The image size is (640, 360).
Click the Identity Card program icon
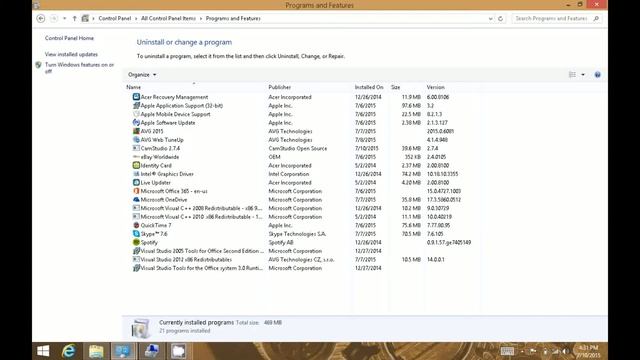coord(136,165)
